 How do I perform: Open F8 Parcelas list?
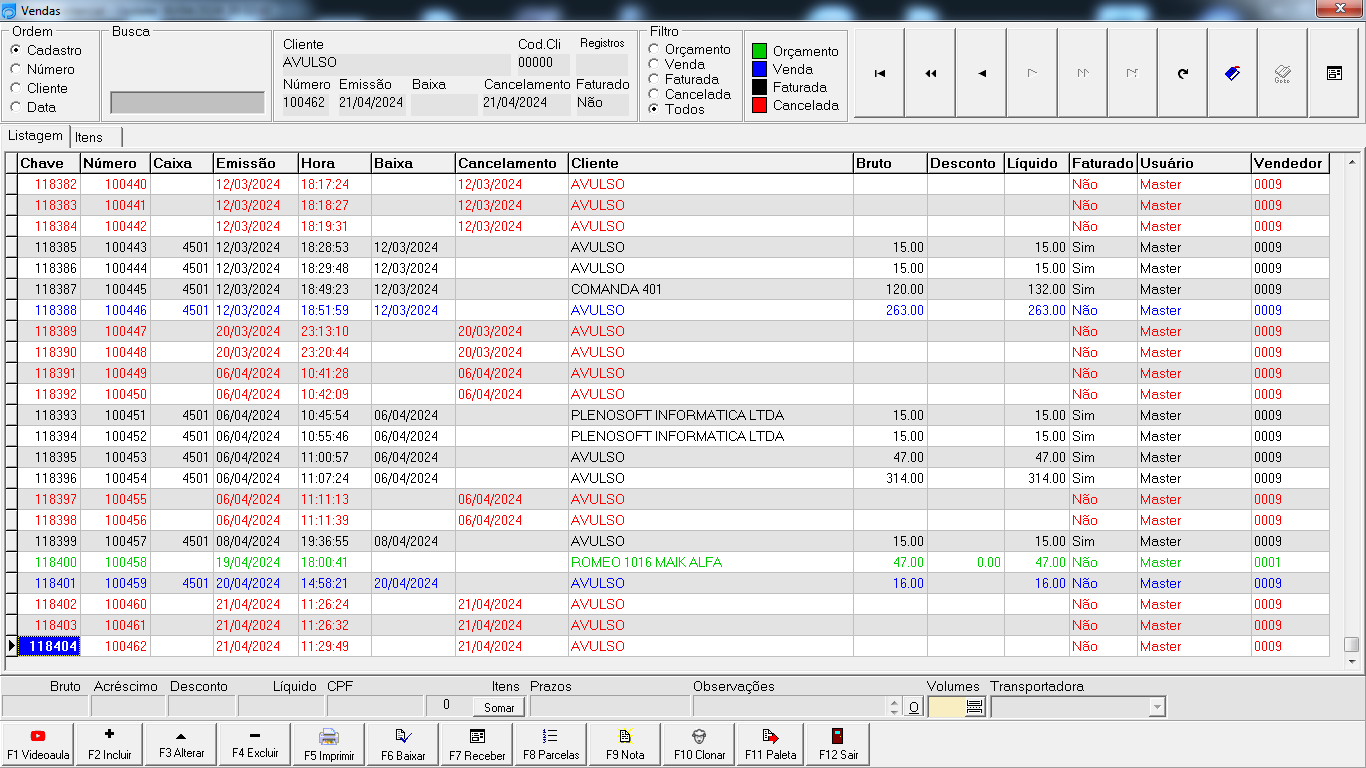(551, 744)
